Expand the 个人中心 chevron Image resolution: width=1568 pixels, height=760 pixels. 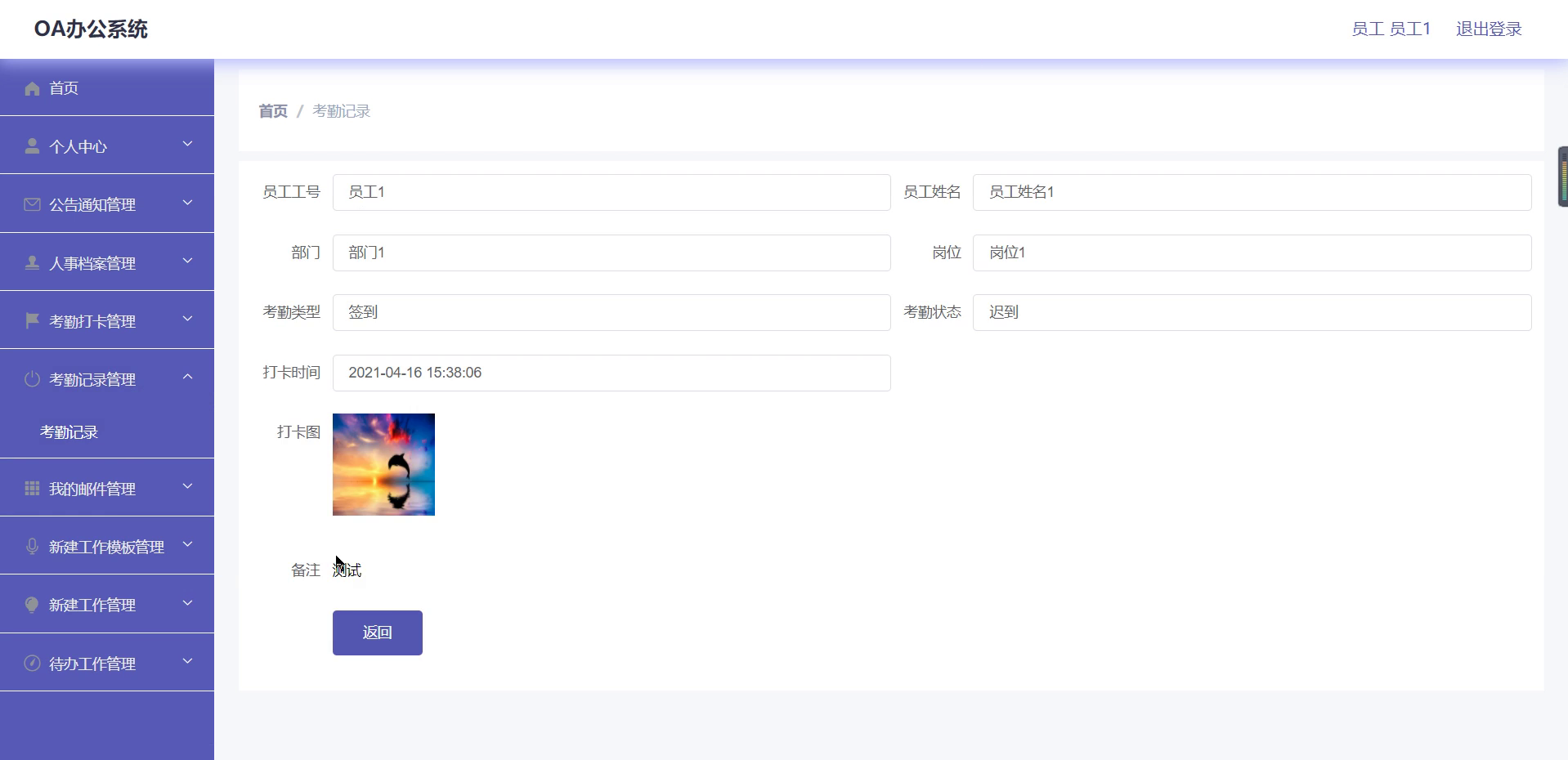coord(187,144)
